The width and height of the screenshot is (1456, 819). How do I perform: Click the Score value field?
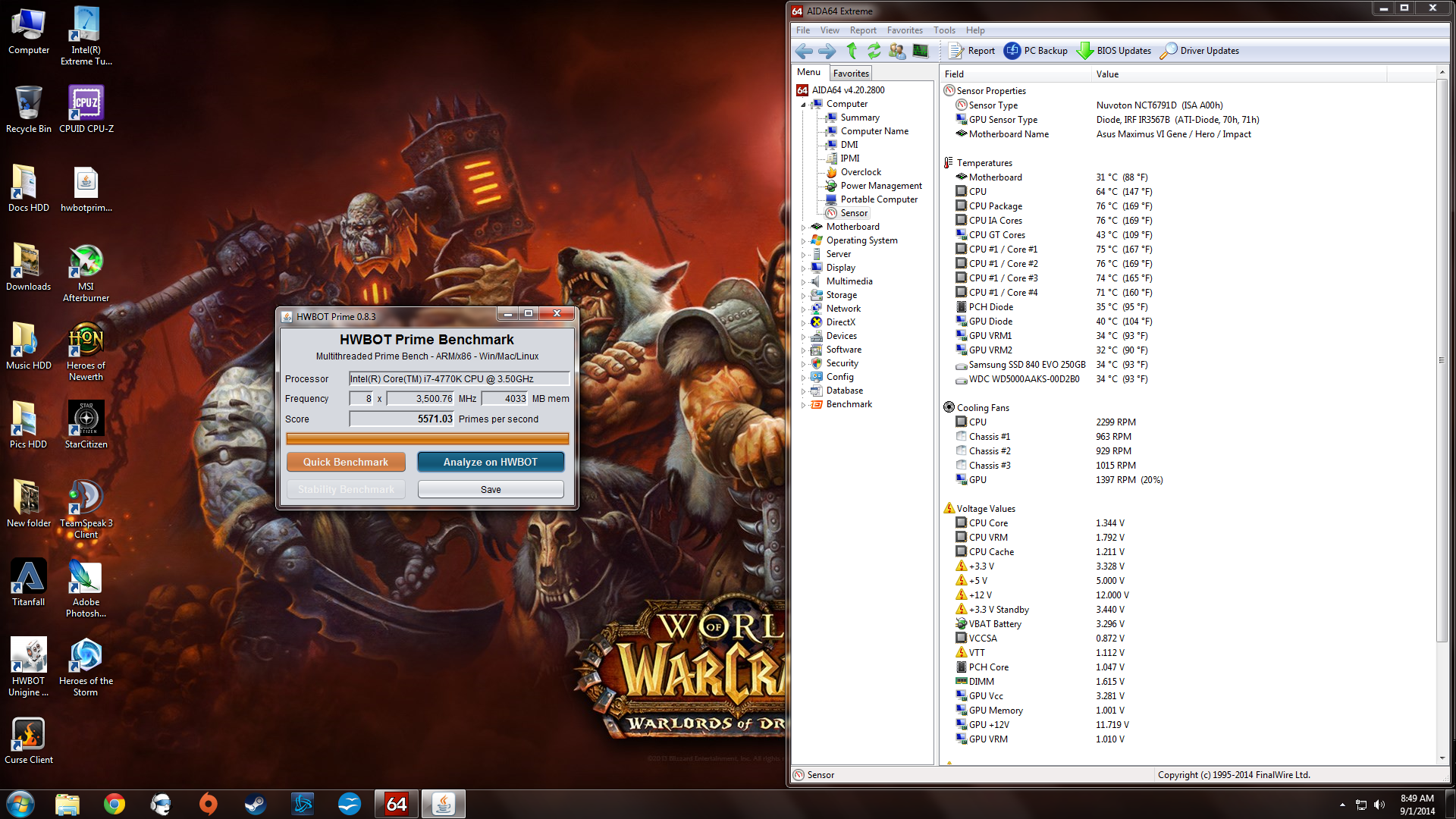(x=401, y=419)
